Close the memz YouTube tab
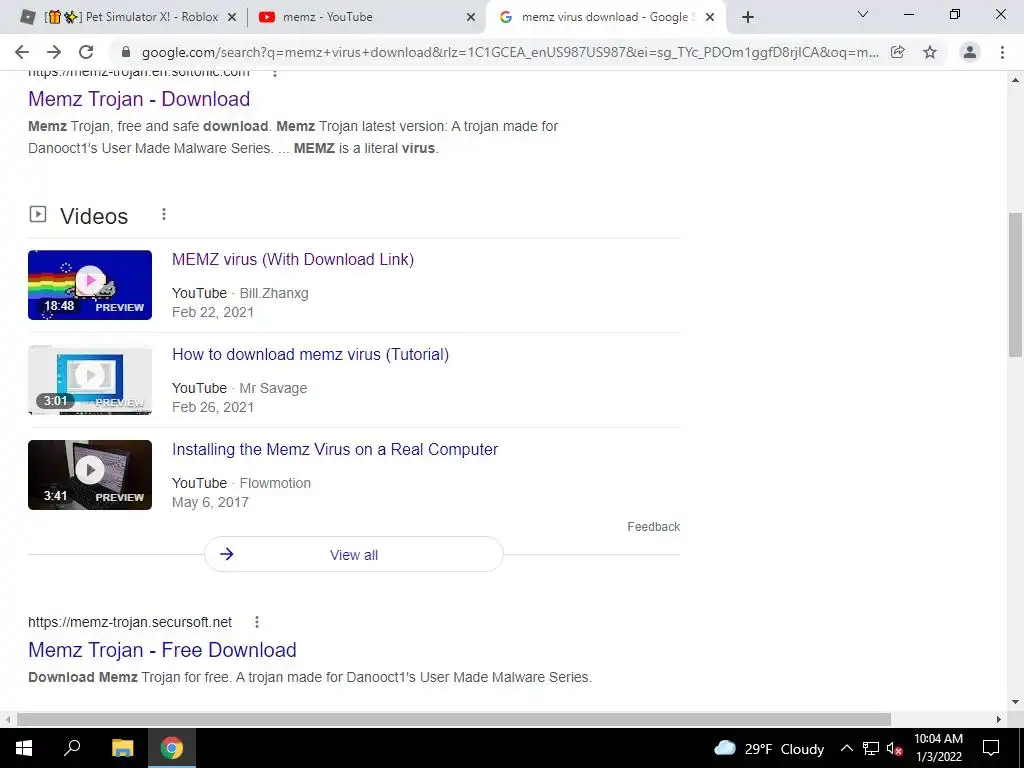Screen dimensions: 1024x768 (x=471, y=18)
